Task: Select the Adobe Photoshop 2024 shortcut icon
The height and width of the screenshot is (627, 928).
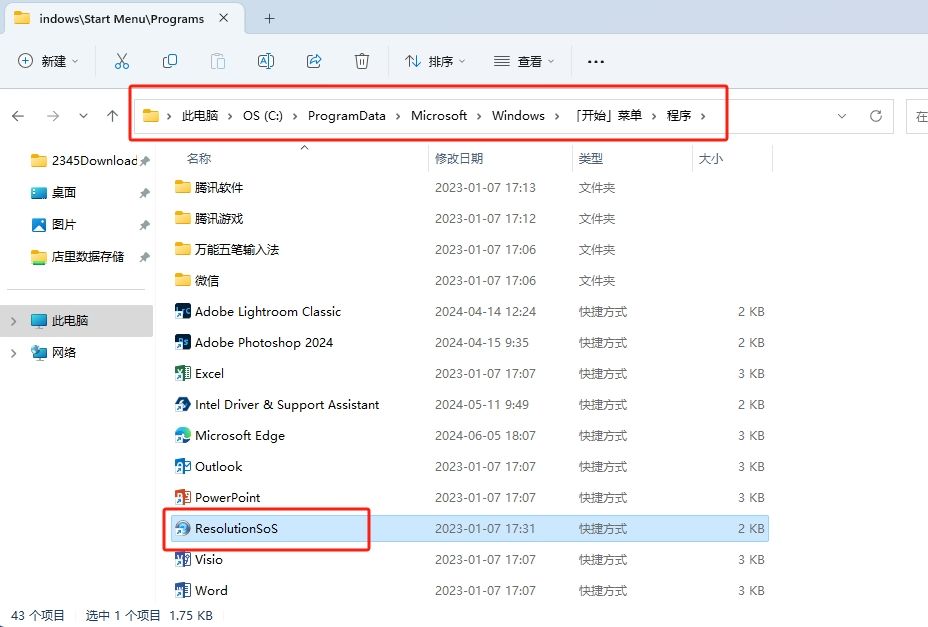Action: coord(182,342)
